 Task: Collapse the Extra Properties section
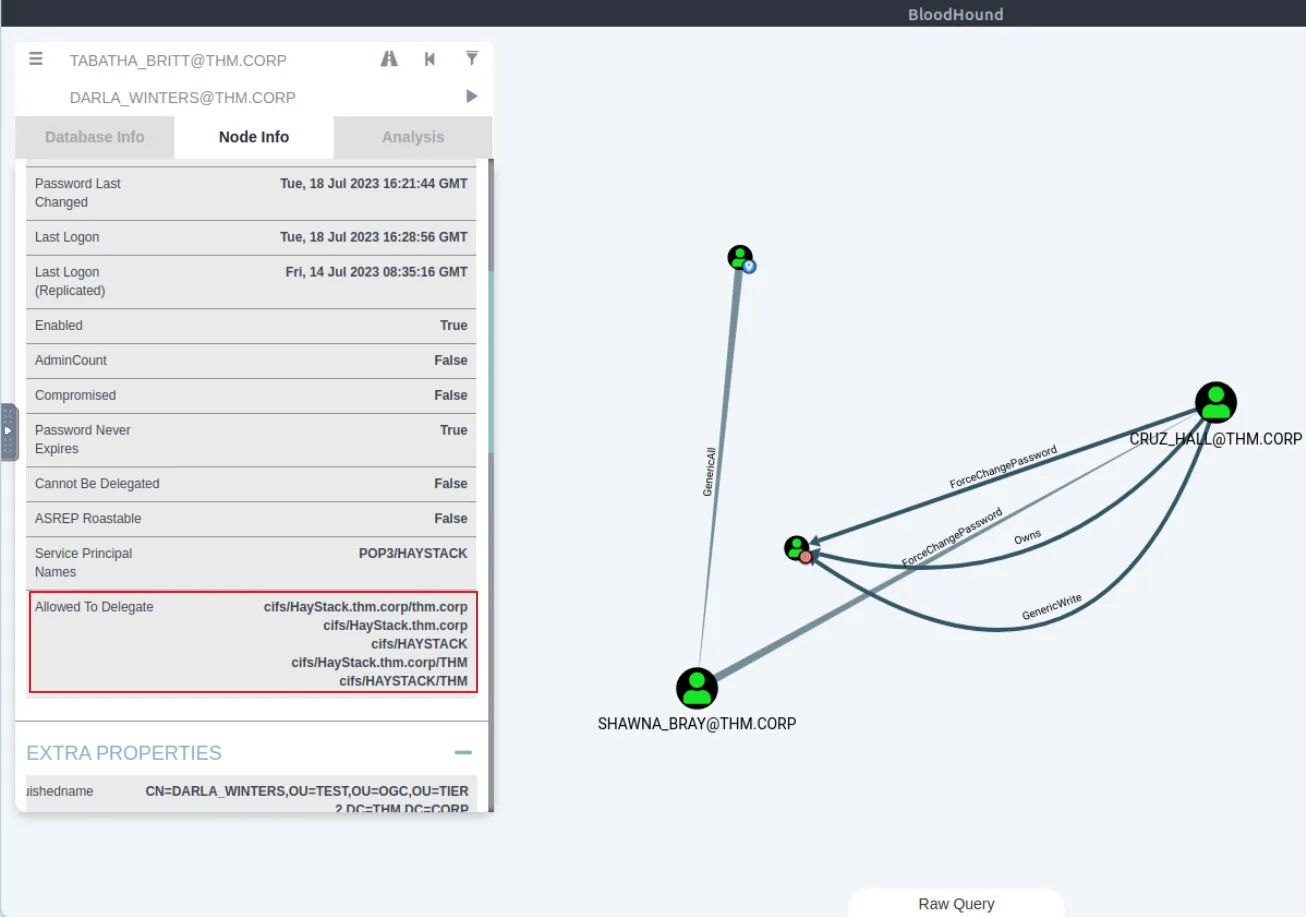coord(463,753)
